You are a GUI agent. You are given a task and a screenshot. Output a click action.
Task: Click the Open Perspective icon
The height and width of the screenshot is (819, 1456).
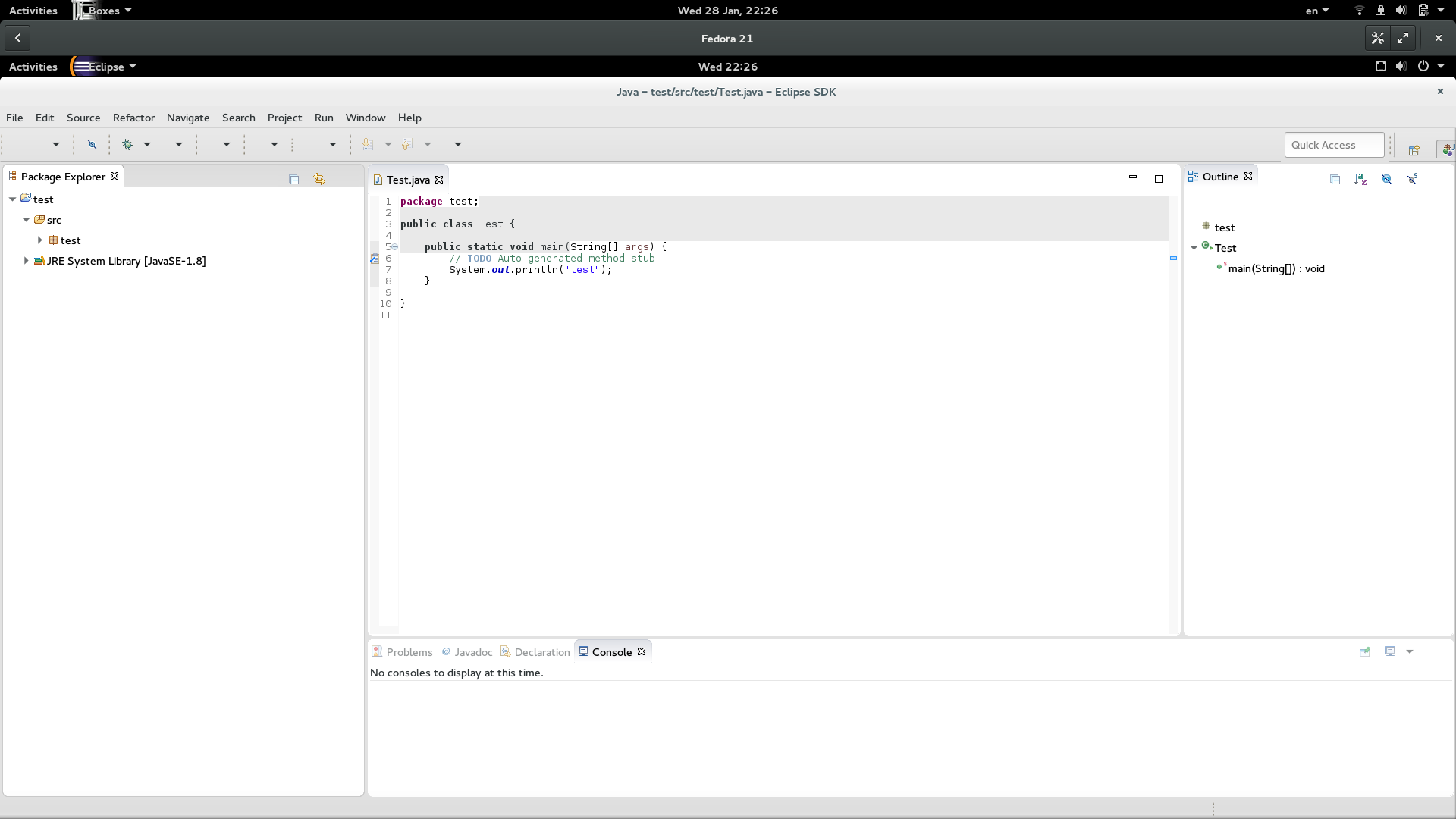point(1414,149)
